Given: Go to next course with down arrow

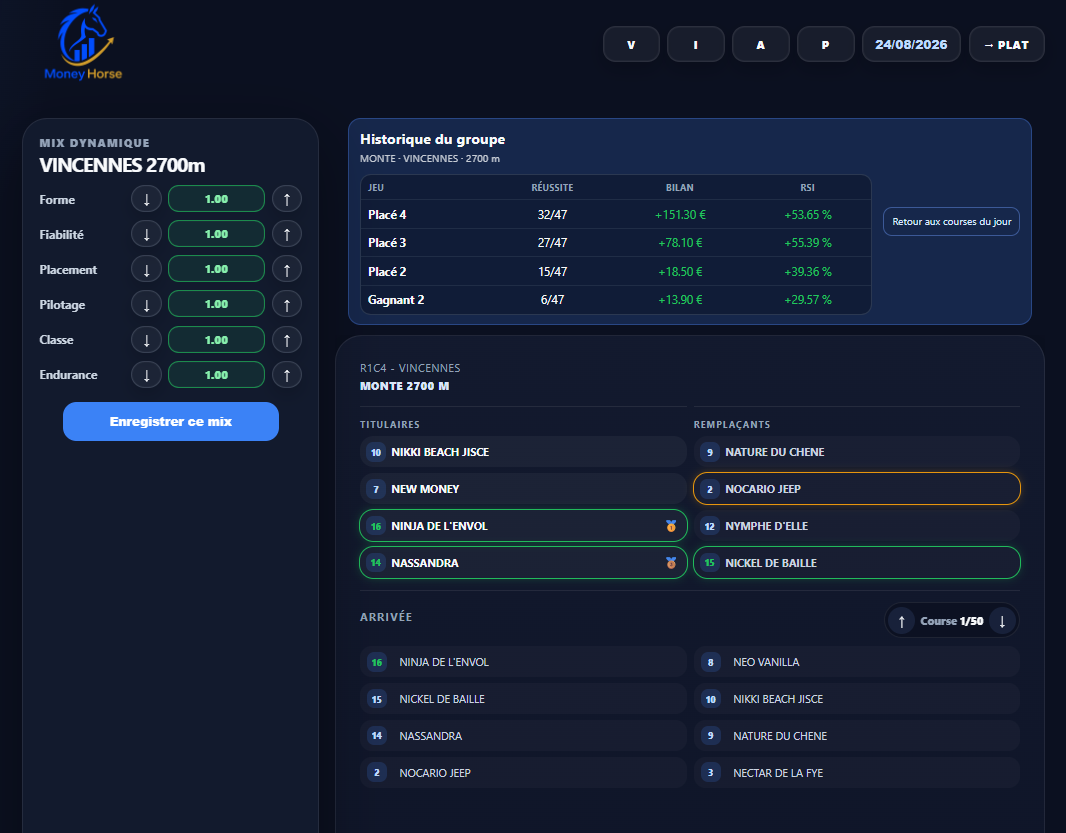Looking at the screenshot, I should click(x=1002, y=621).
